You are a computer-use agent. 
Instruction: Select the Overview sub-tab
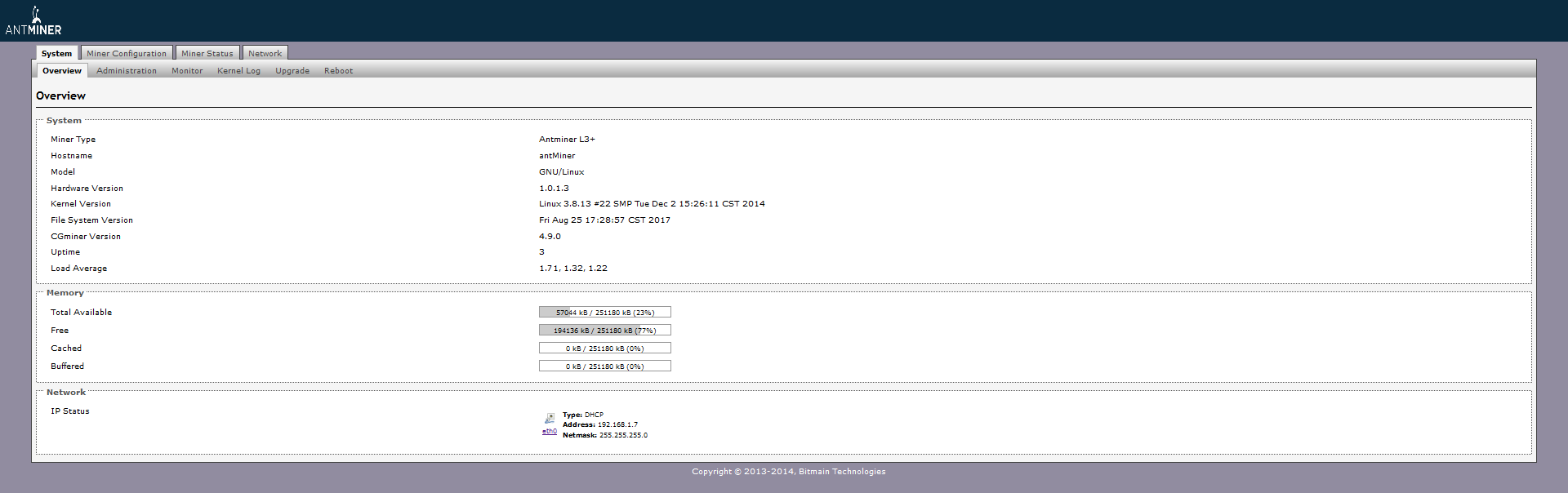(62, 71)
